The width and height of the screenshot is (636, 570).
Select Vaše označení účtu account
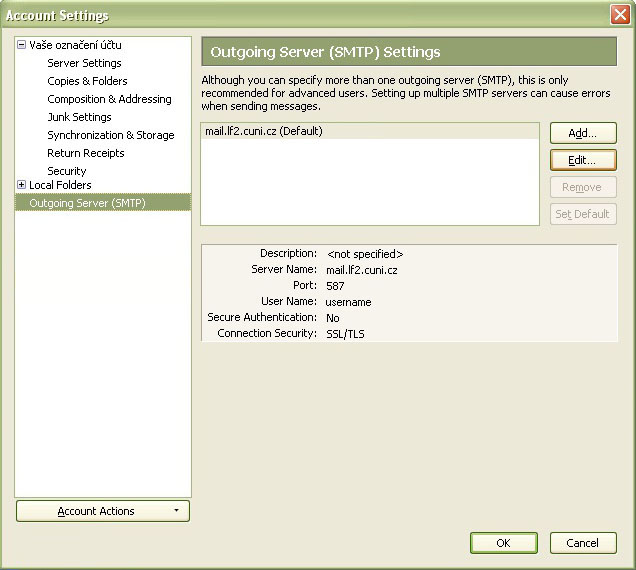tap(75, 45)
